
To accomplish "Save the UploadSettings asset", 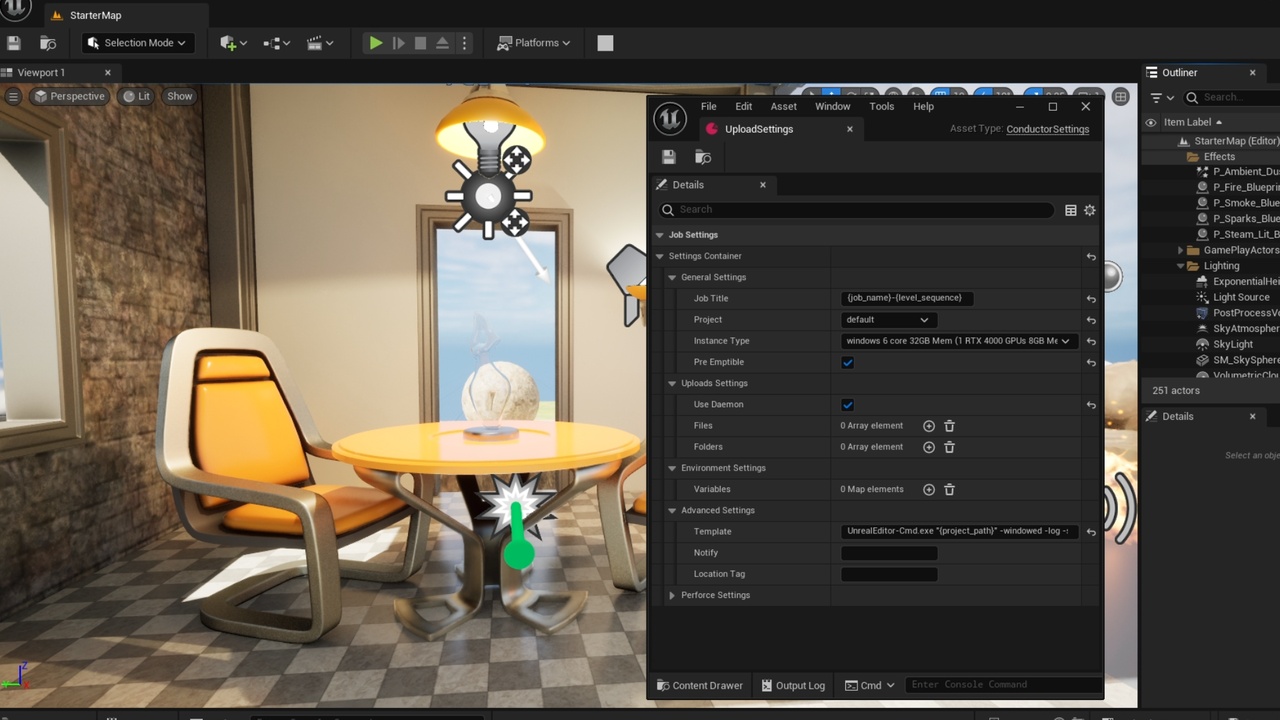I will pyautogui.click(x=669, y=157).
